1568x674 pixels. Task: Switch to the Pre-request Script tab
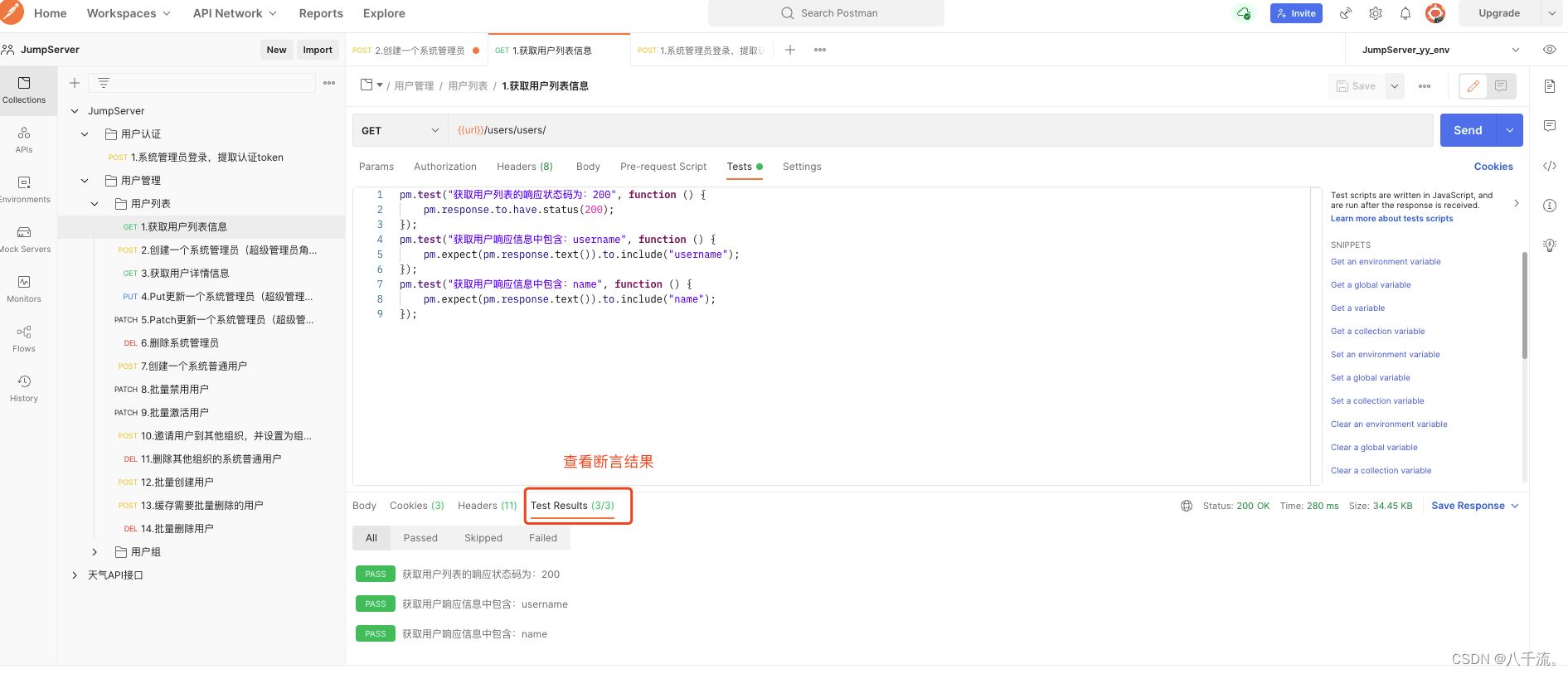click(x=663, y=167)
